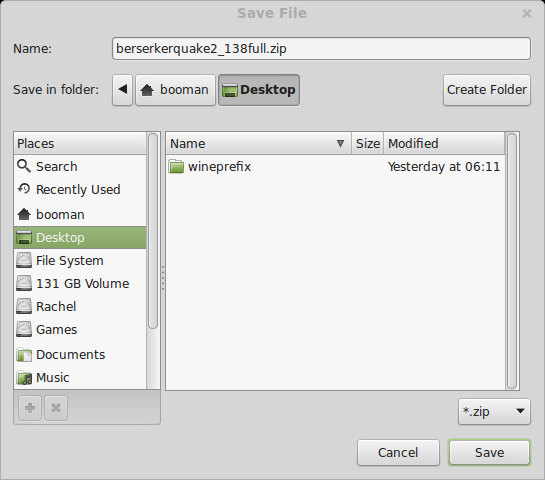The height and width of the screenshot is (480, 545).
Task: Click the Create Folder button
Action: click(487, 90)
